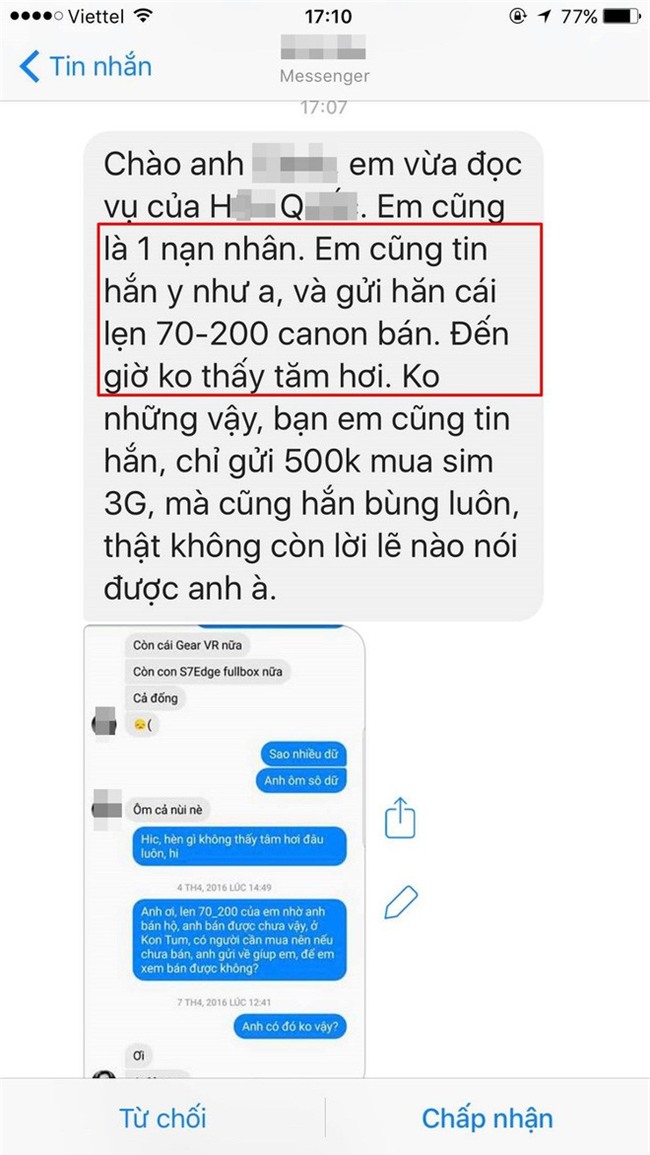
Task: Tap the Còn cái Gear VR nữa bubble
Action: (187, 645)
